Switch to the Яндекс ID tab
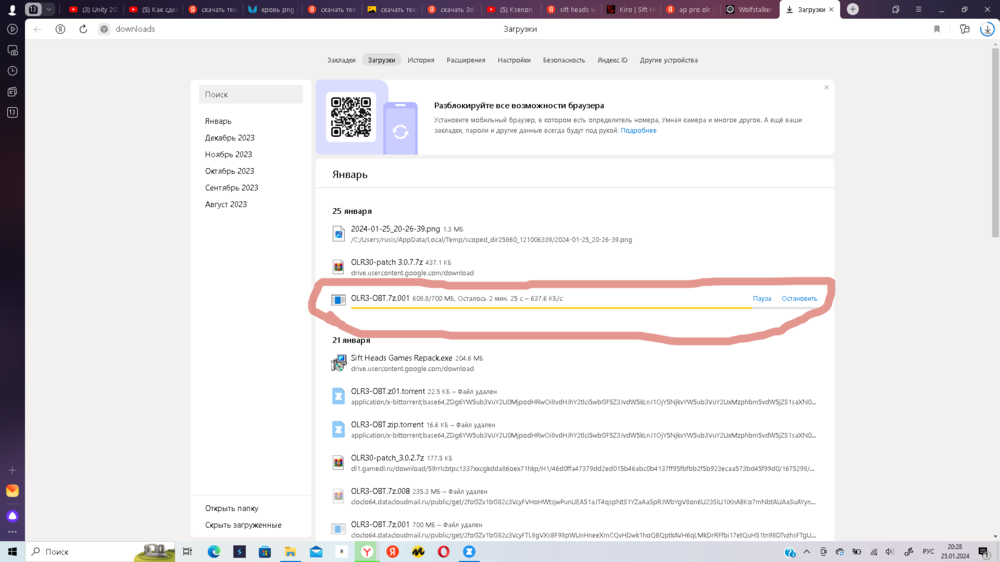Screen dimensions: 1000x562 click(612, 60)
